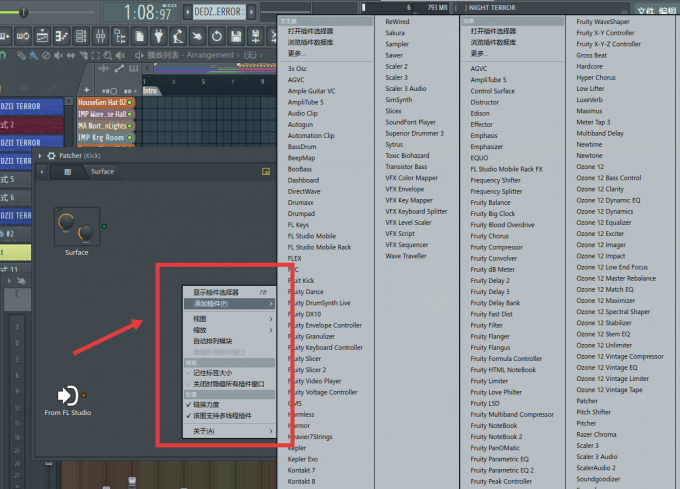Screen dimensions: 680x489
Task: Click the loop recording icon
Action: (23, 36)
